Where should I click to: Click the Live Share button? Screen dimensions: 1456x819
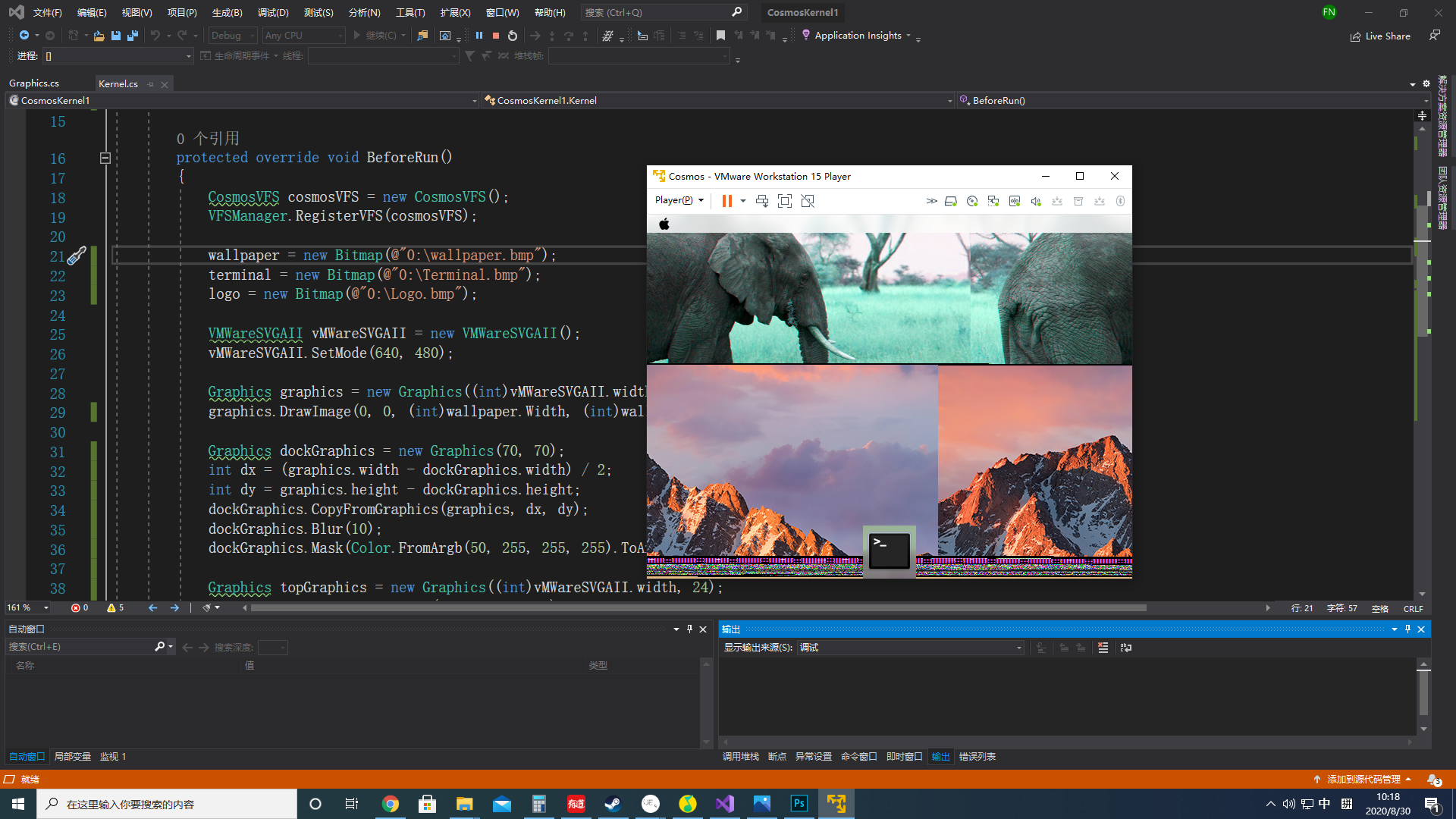pyautogui.click(x=1380, y=36)
